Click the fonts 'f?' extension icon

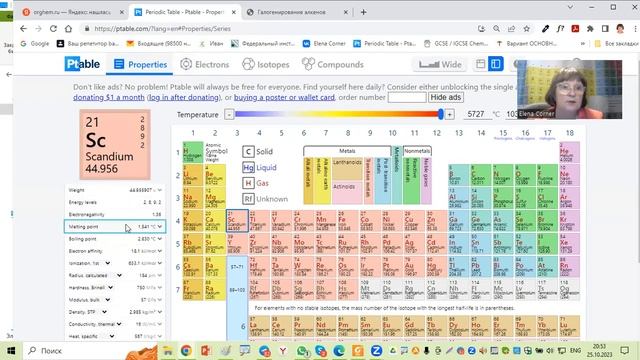coord(560,29)
